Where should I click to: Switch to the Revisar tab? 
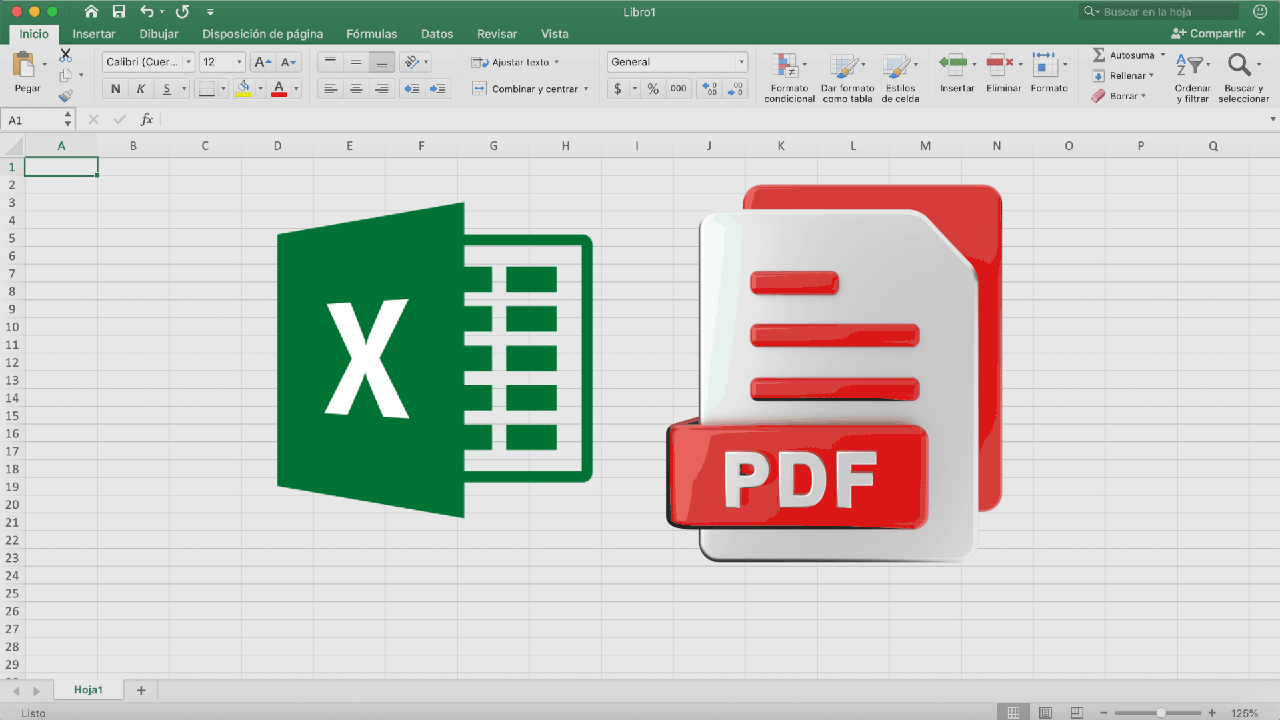point(497,34)
